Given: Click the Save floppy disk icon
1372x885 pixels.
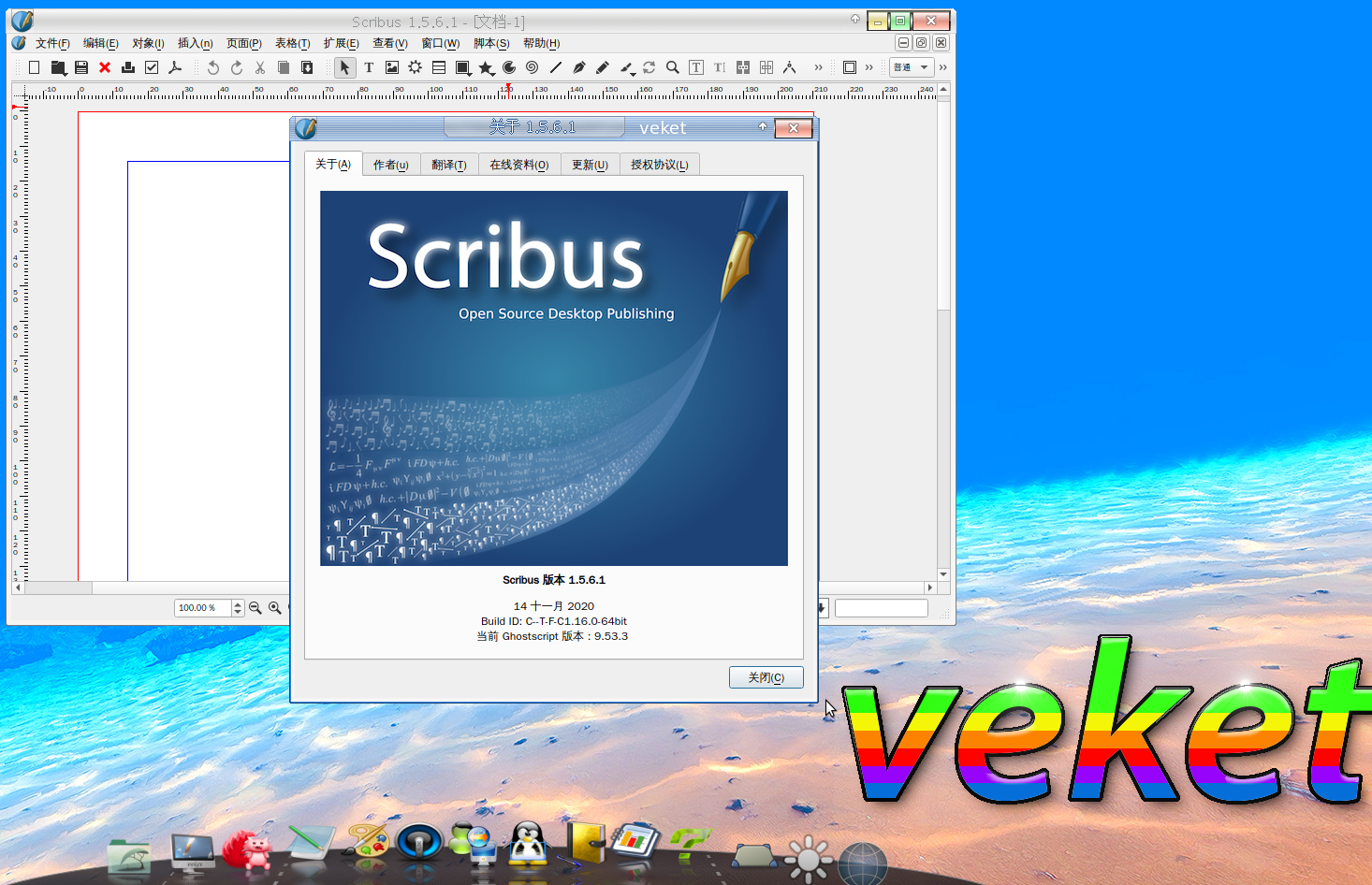Looking at the screenshot, I should (81, 67).
